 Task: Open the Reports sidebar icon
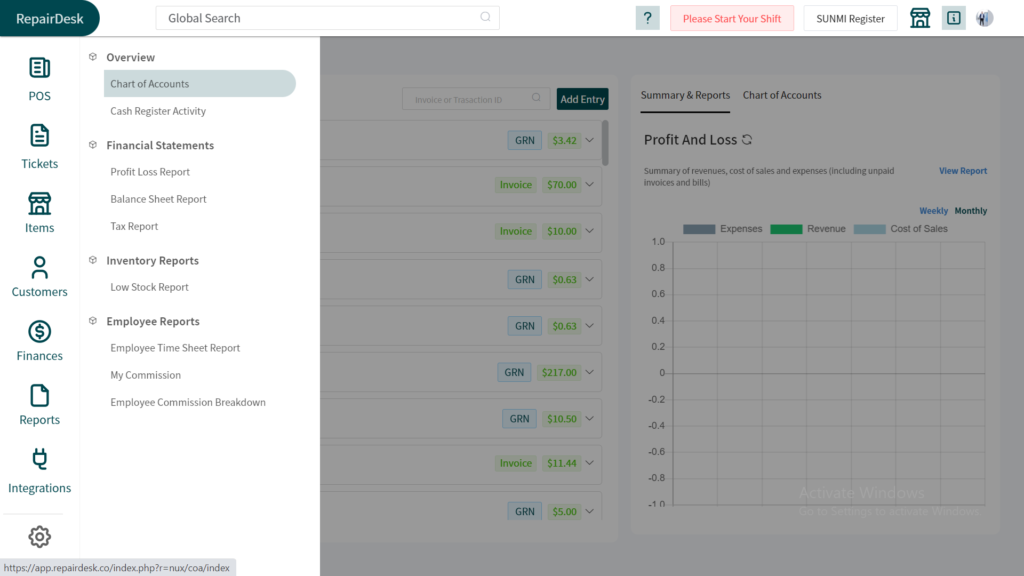coord(39,396)
